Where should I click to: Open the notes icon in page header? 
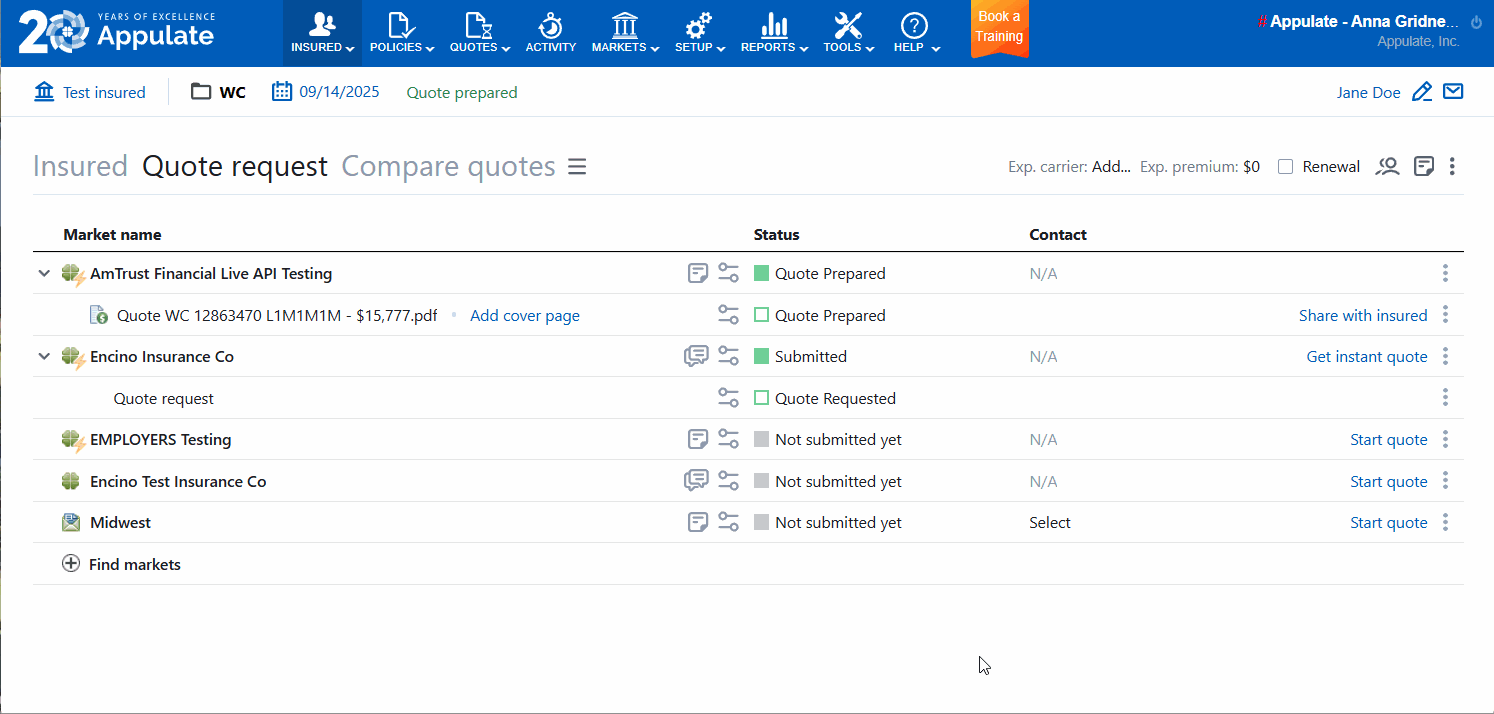pos(1424,166)
